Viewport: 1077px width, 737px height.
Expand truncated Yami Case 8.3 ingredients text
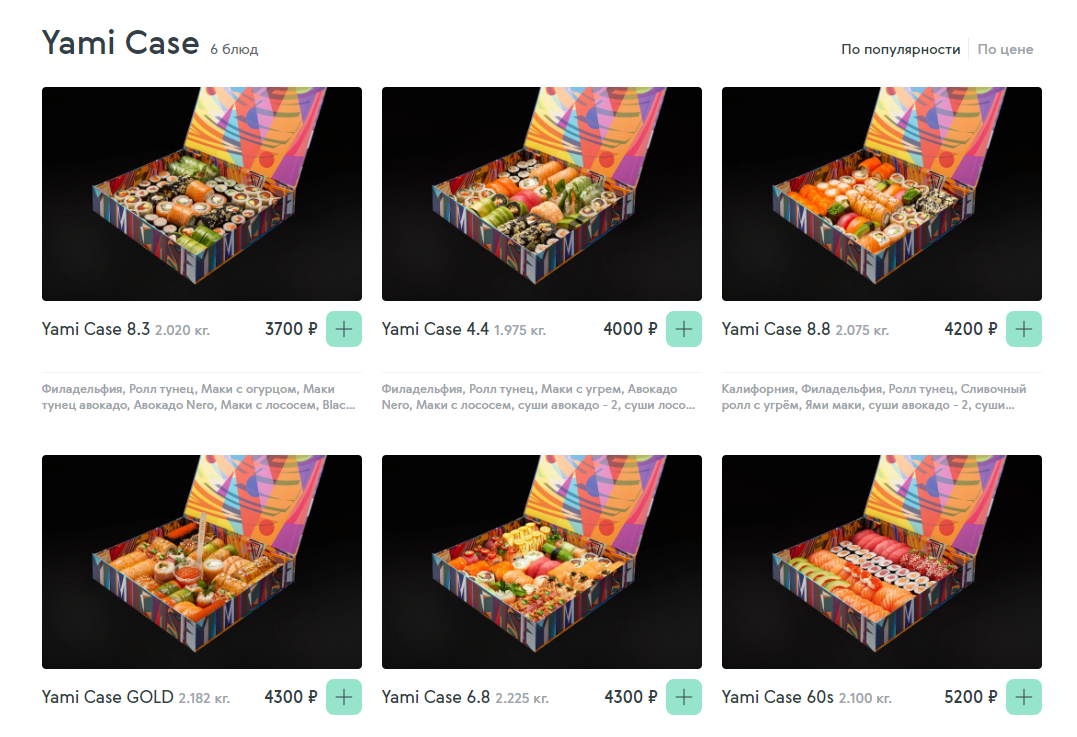199,397
